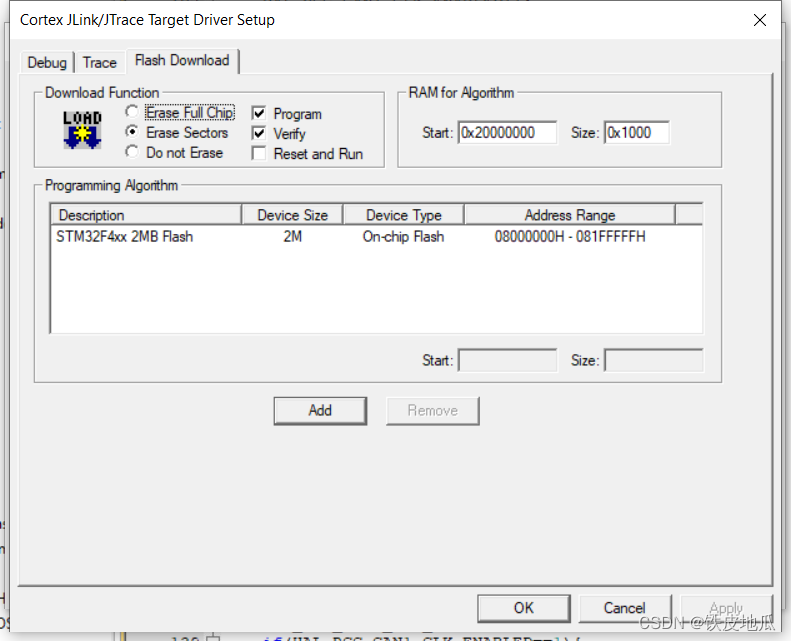Screen dimensions: 791x641
Task: Click the 08000000H - 081FFFFFH address cell
Action: (570, 237)
